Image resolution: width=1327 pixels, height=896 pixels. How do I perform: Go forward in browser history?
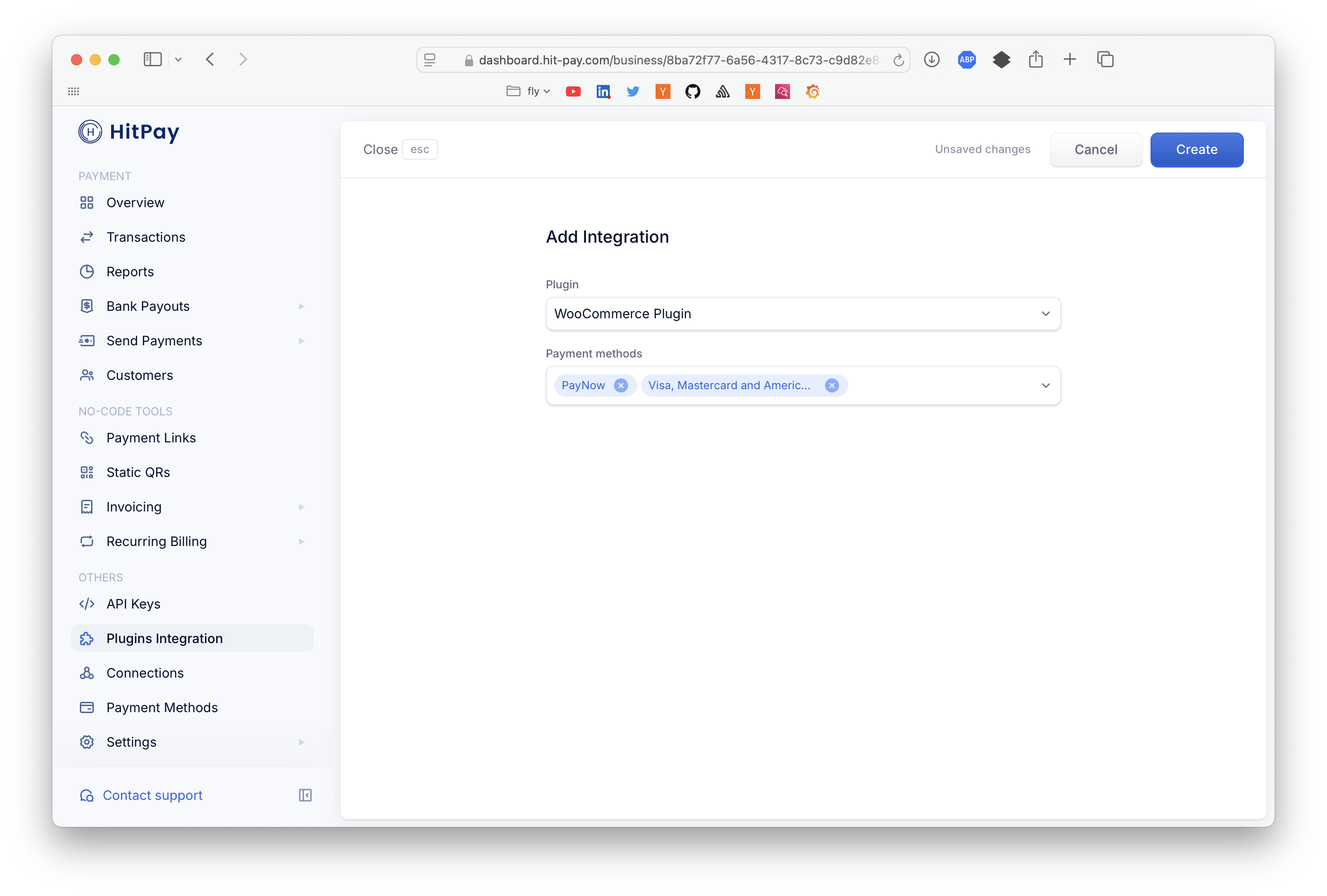click(x=243, y=59)
